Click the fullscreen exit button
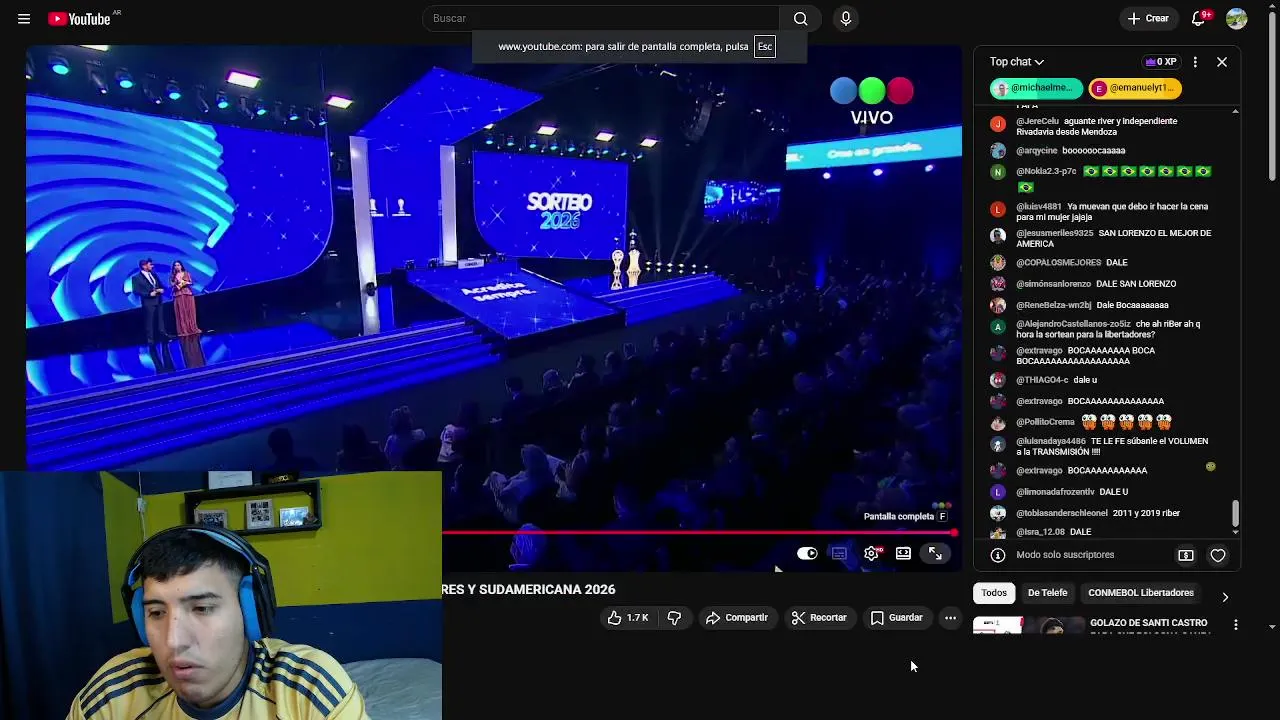Image resolution: width=1280 pixels, height=720 pixels. pos(935,553)
